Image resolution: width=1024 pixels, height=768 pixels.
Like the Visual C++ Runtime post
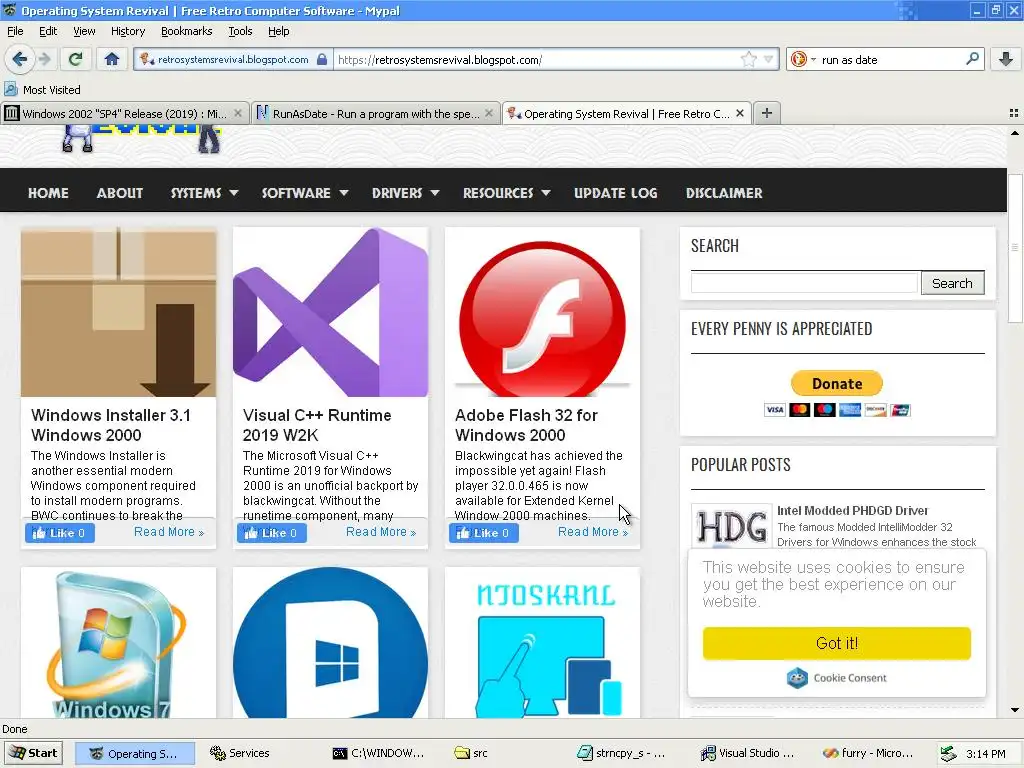pos(272,533)
